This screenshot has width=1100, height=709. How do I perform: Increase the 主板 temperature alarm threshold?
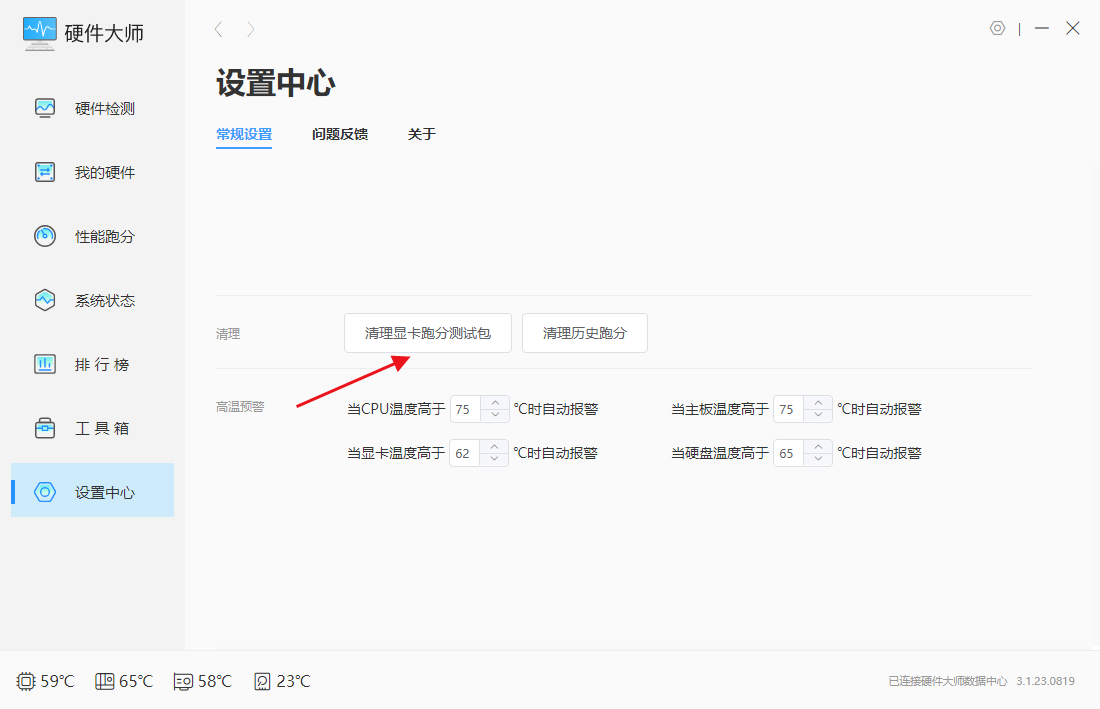point(818,403)
